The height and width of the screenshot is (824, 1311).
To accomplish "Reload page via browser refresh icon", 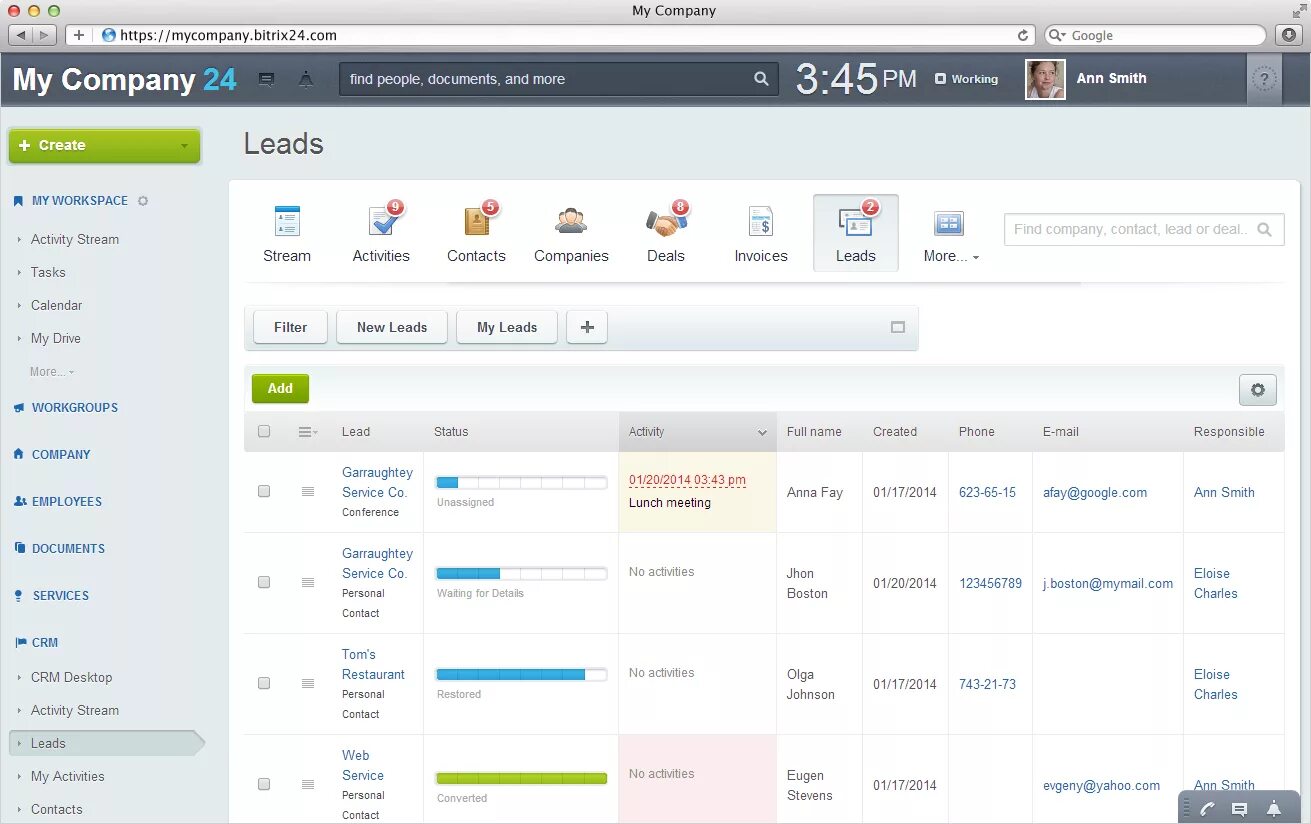I will click(1022, 35).
